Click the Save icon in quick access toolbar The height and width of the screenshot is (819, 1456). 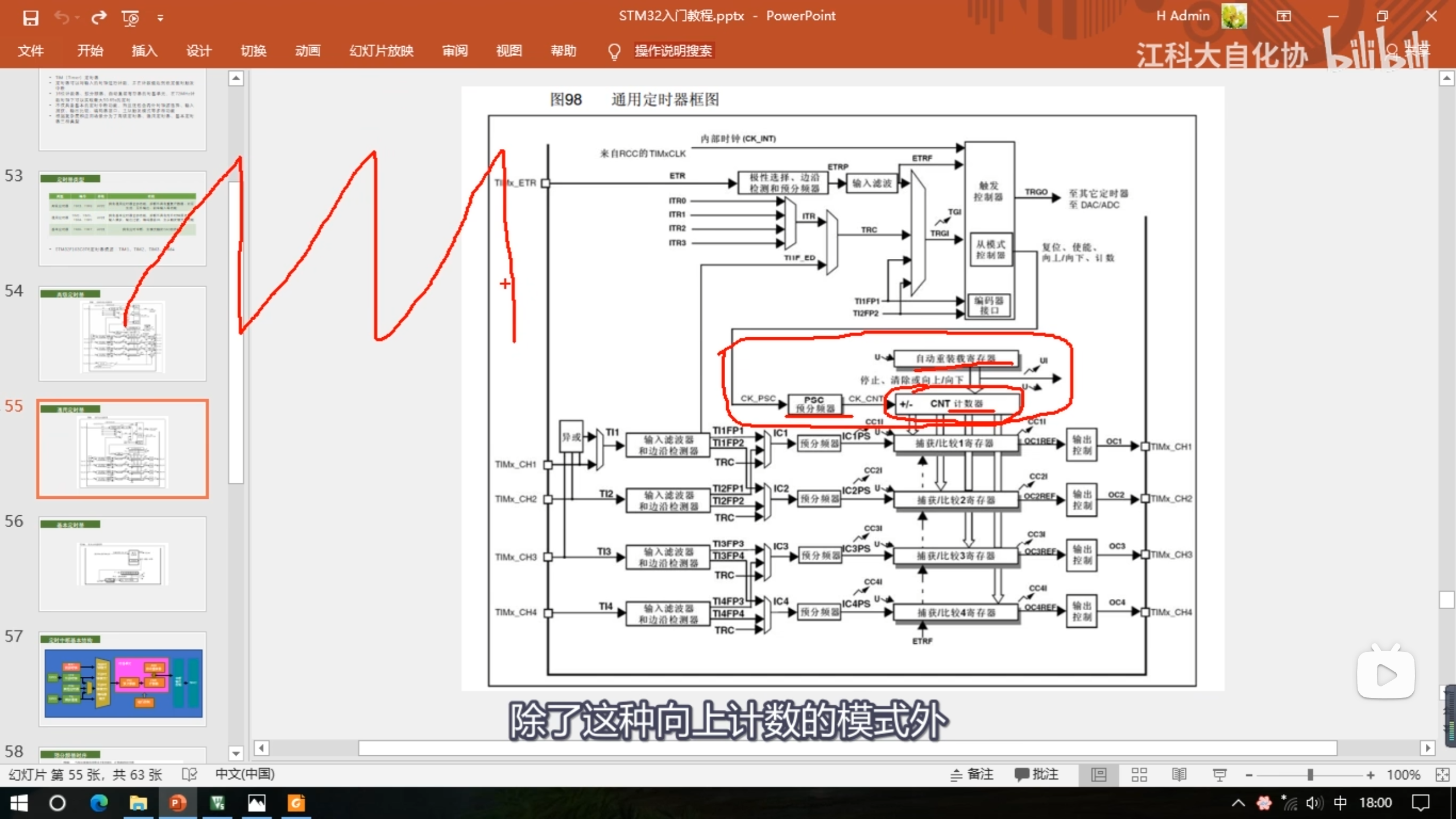point(30,18)
